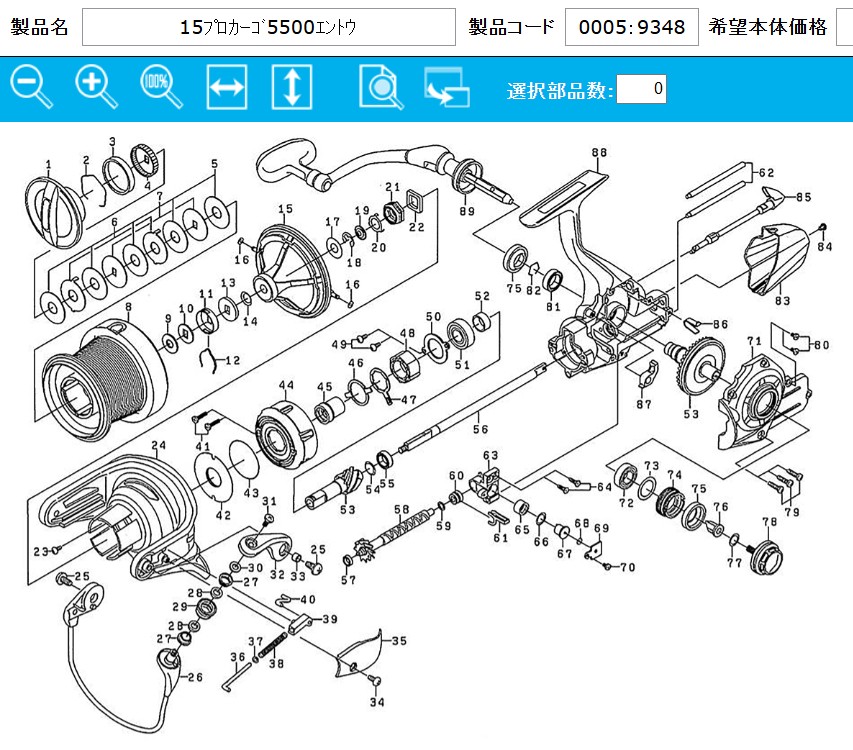Screen dimensions: 853x750
Task: Select part number 63 label
Action: coord(490,455)
